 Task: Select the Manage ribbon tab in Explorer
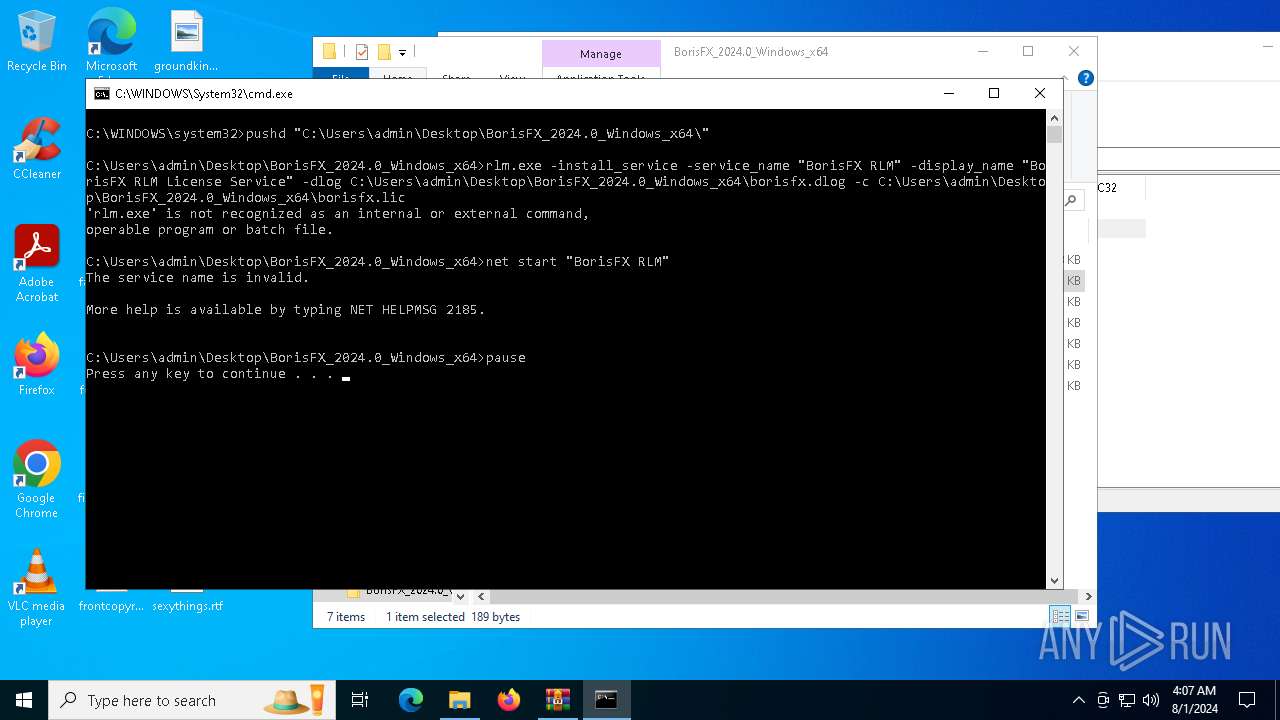[x=601, y=54]
